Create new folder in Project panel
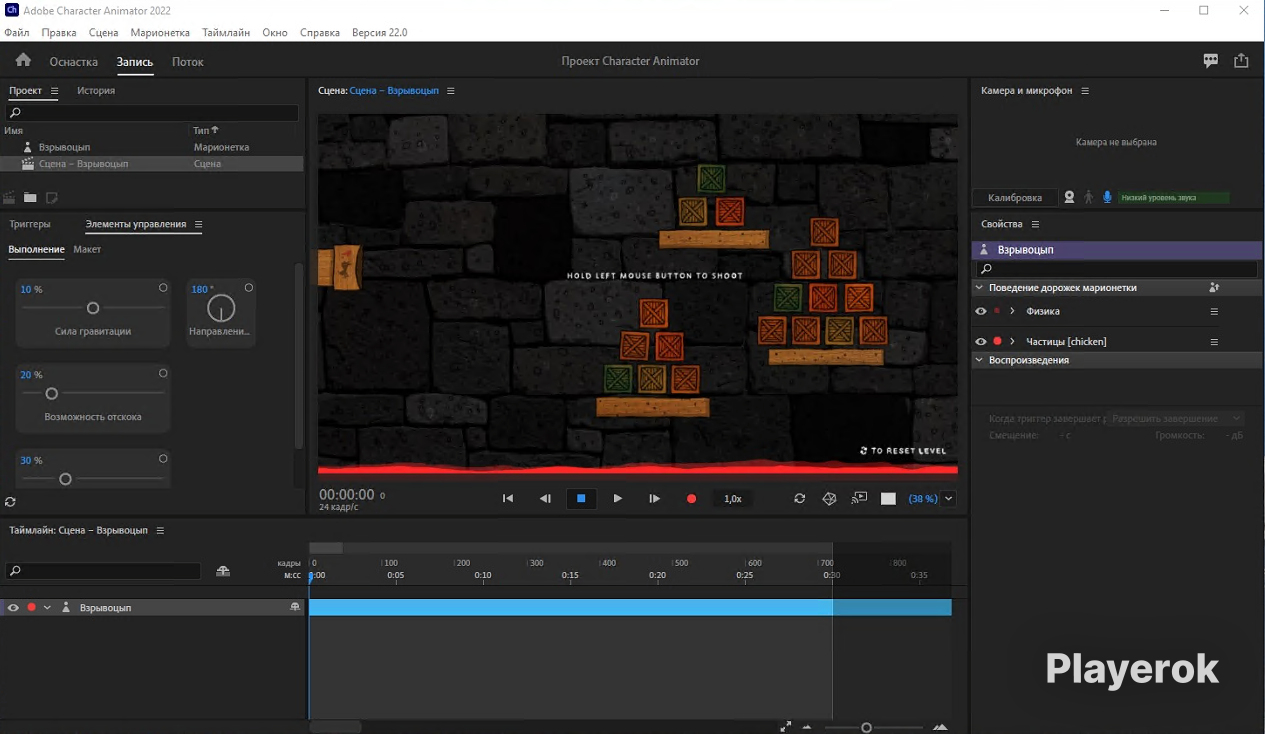This screenshot has width=1265, height=734. (x=31, y=197)
